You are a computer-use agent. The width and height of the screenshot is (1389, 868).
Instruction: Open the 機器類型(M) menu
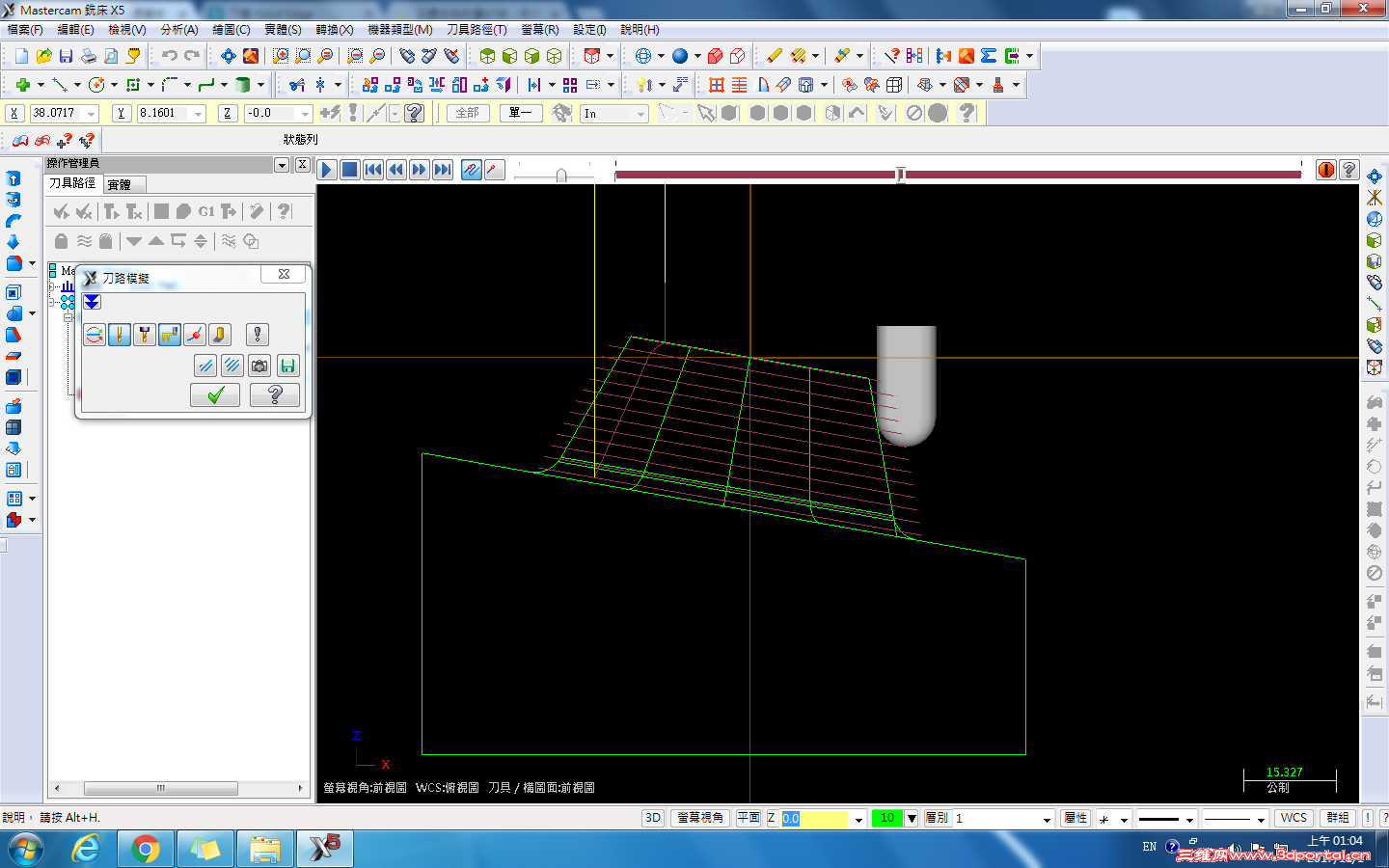point(400,30)
